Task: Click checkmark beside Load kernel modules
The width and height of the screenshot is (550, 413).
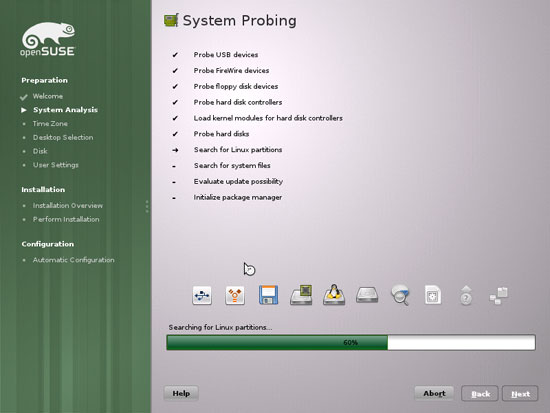Action: (175, 118)
